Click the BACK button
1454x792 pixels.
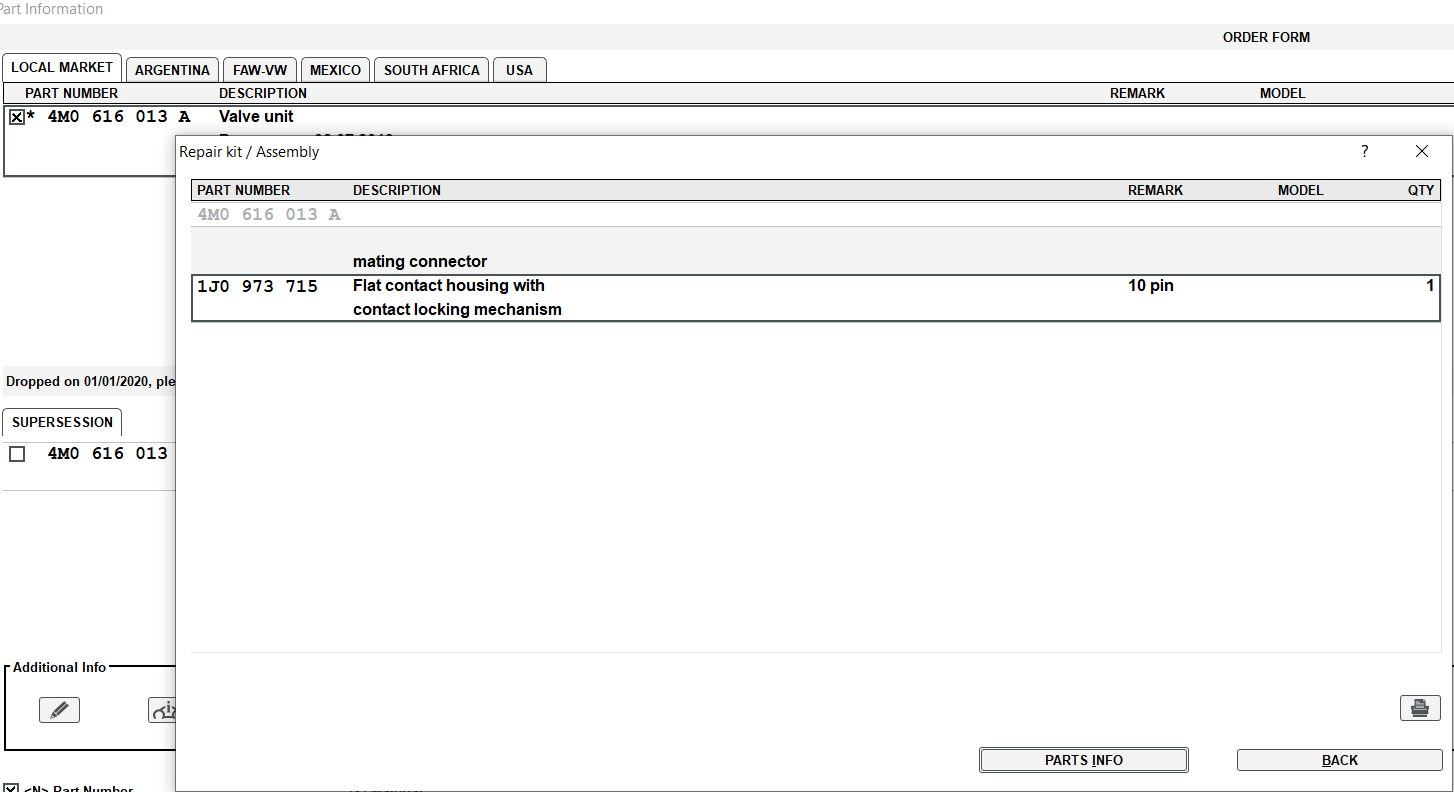1339,760
